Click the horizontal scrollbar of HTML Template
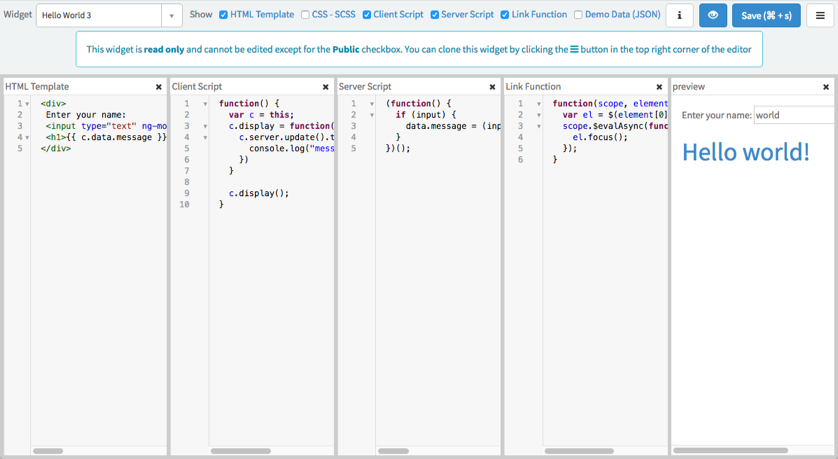Viewport: 838px width, 459px height. point(48,451)
